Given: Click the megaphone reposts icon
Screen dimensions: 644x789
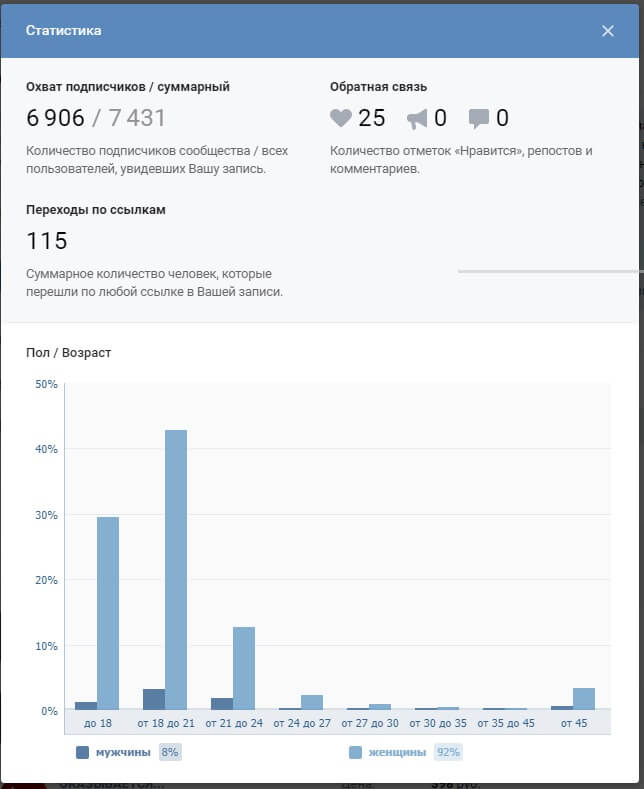Looking at the screenshot, I should [417, 119].
